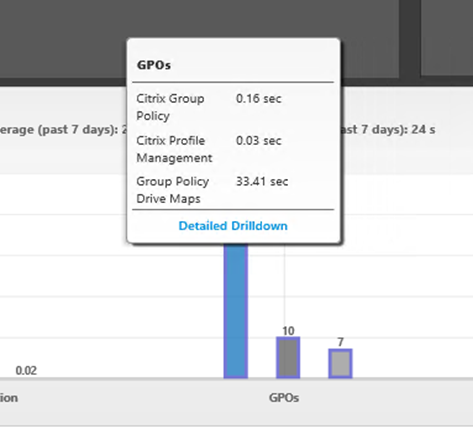Click the dark panel at top right corner

[447, 37]
